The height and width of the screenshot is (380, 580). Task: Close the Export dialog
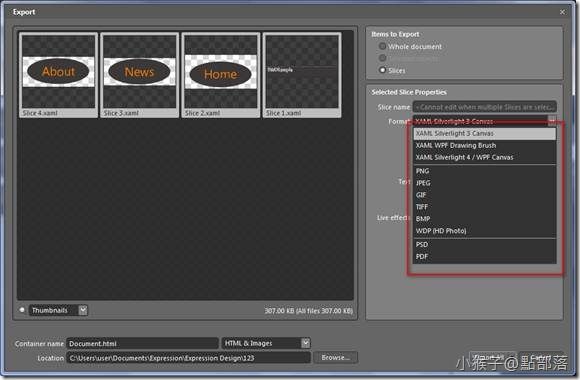[562, 12]
